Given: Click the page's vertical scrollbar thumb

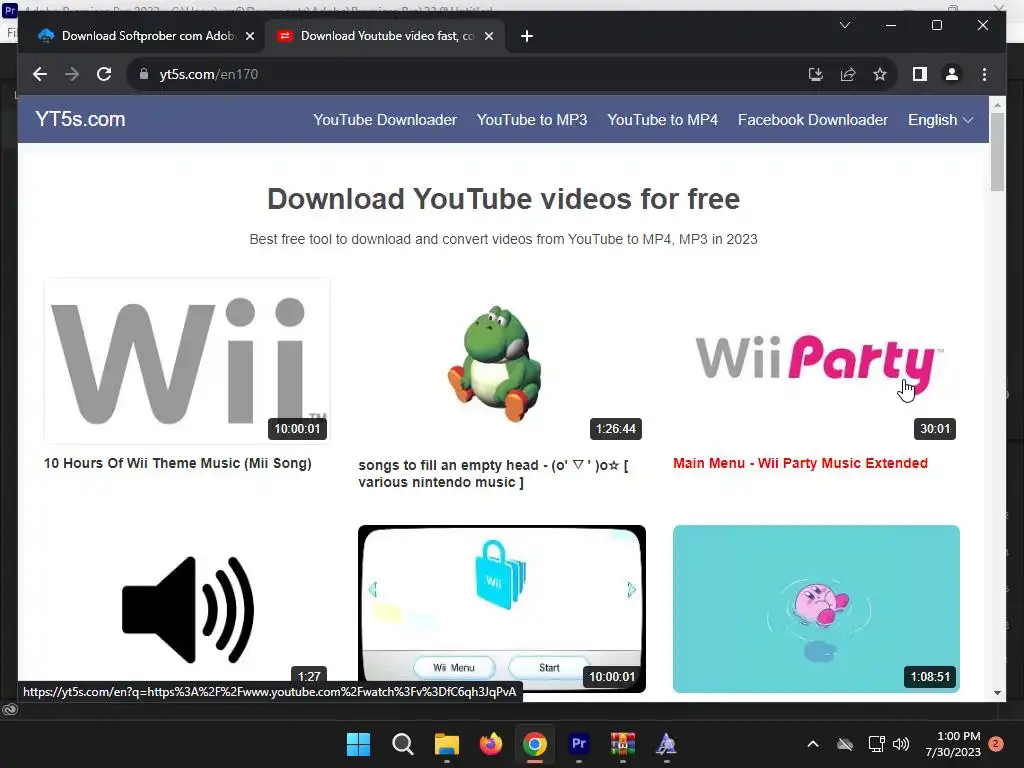Looking at the screenshot, I should [997, 152].
